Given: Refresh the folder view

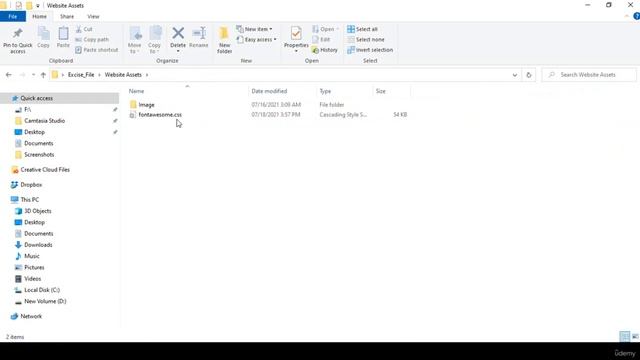Looking at the screenshot, I should pos(529,75).
